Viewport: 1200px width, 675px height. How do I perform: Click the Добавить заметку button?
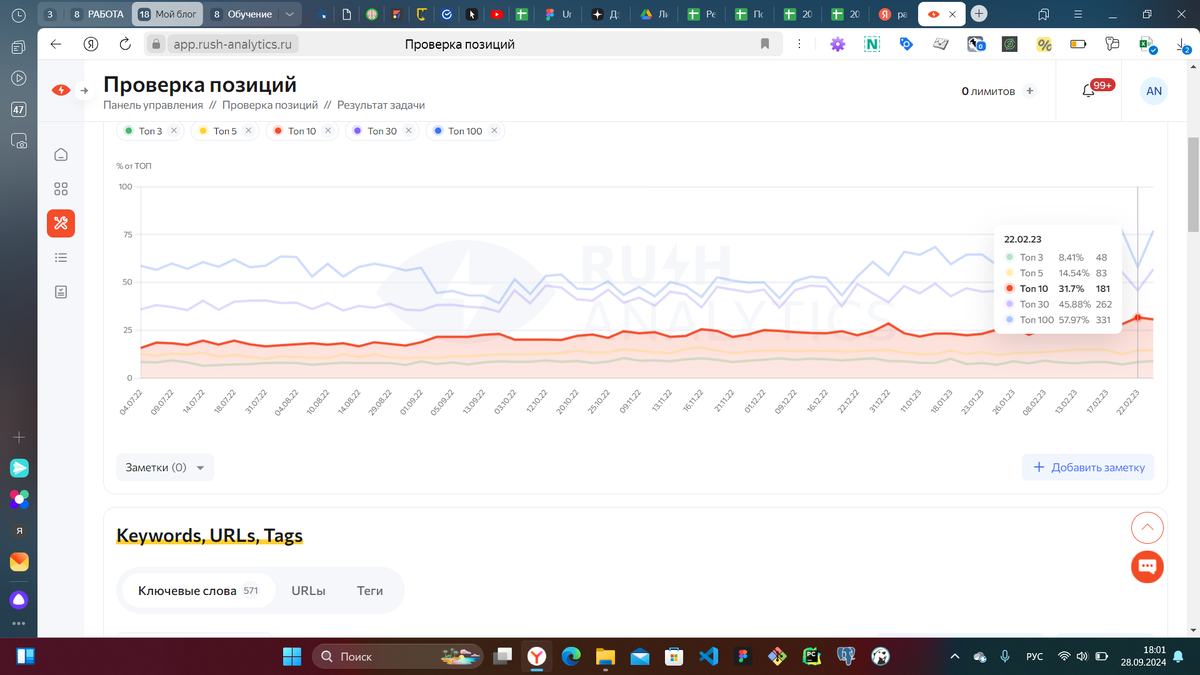pyautogui.click(x=1088, y=467)
